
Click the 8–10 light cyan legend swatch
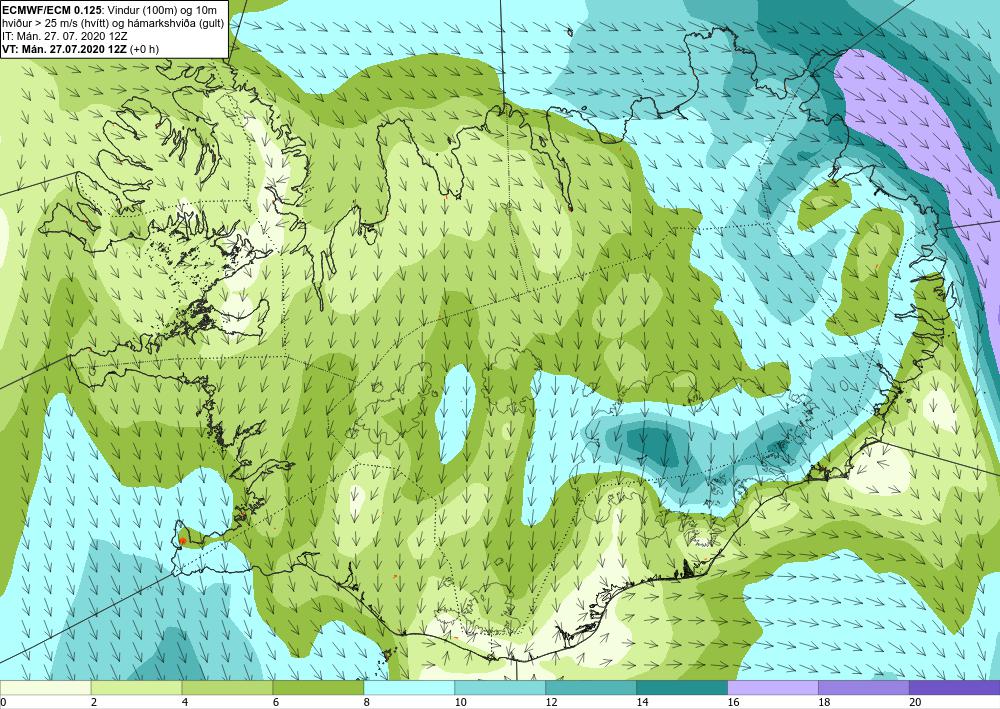(409, 688)
